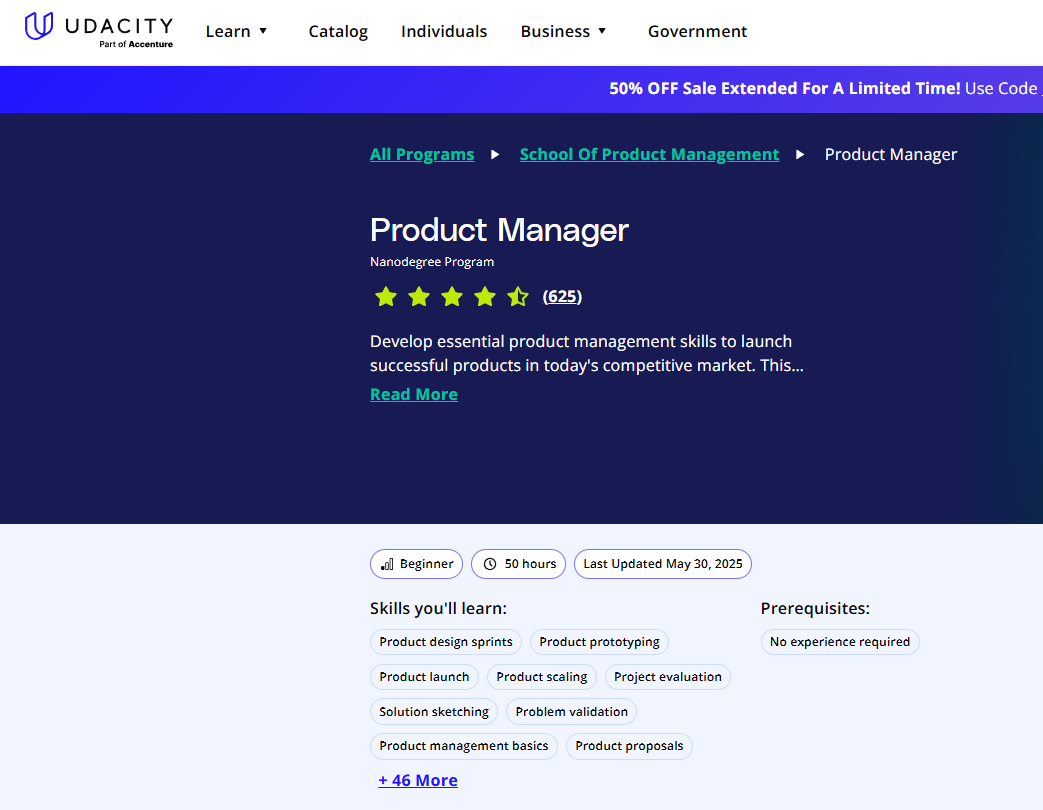
Task: Select the Problem validation skill tag
Action: [x=571, y=712]
